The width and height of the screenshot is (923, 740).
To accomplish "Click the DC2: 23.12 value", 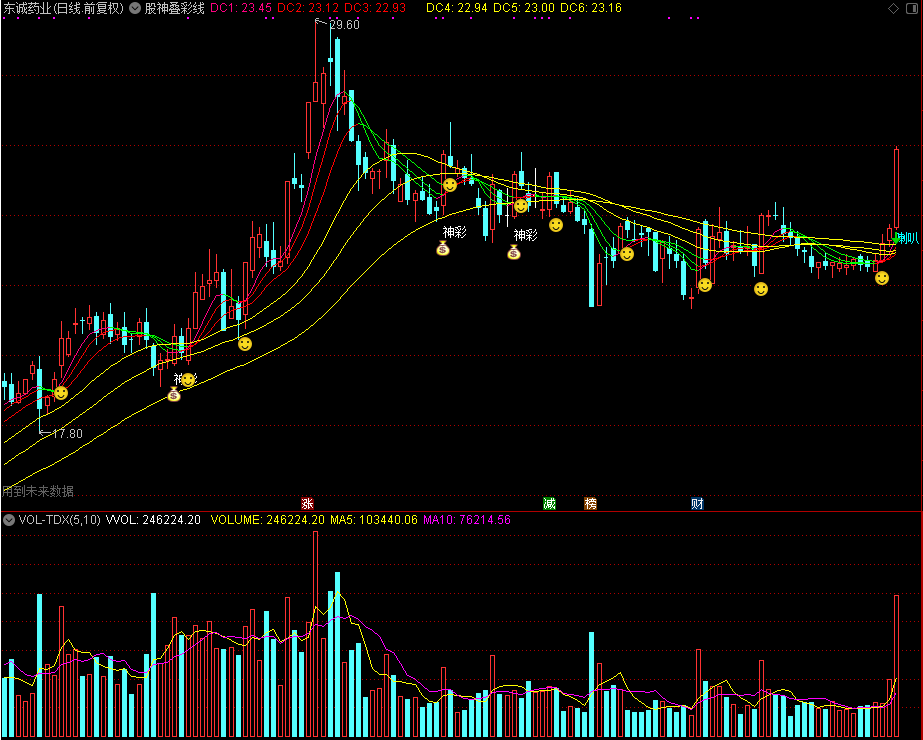I will point(308,8).
